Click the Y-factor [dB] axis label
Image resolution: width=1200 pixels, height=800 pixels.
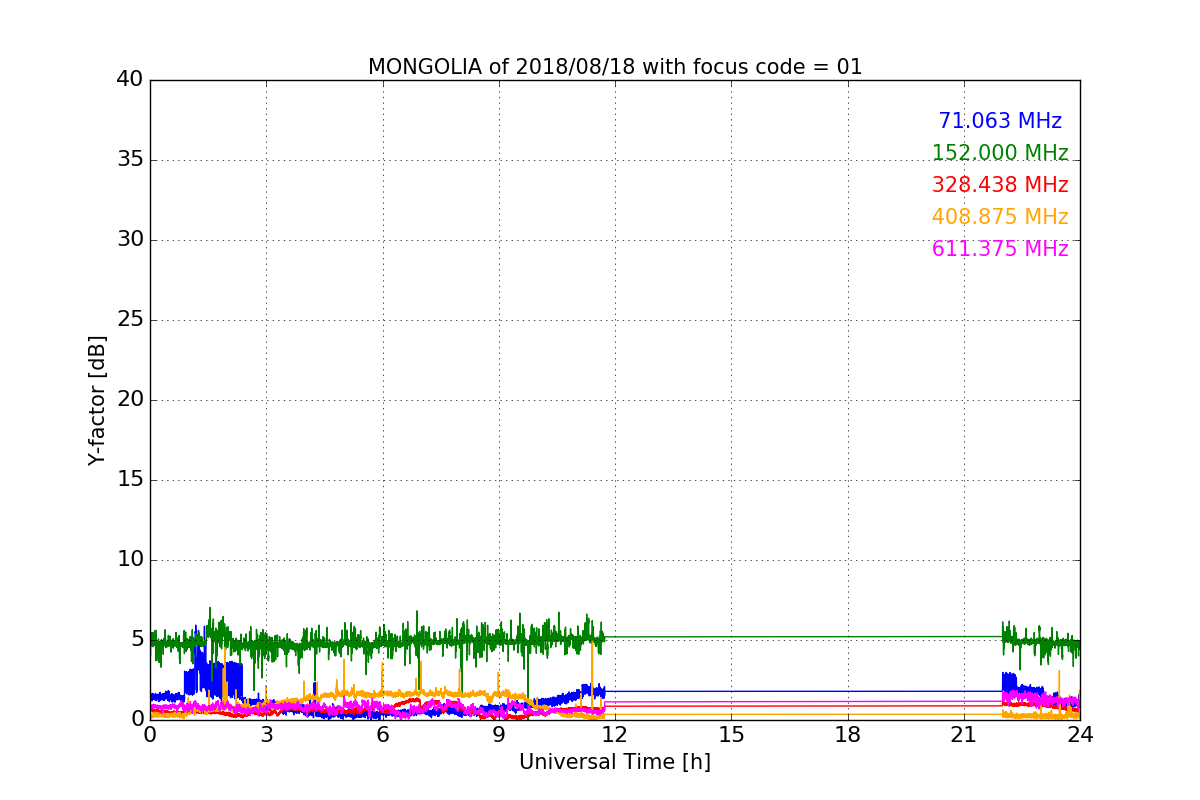(97, 400)
